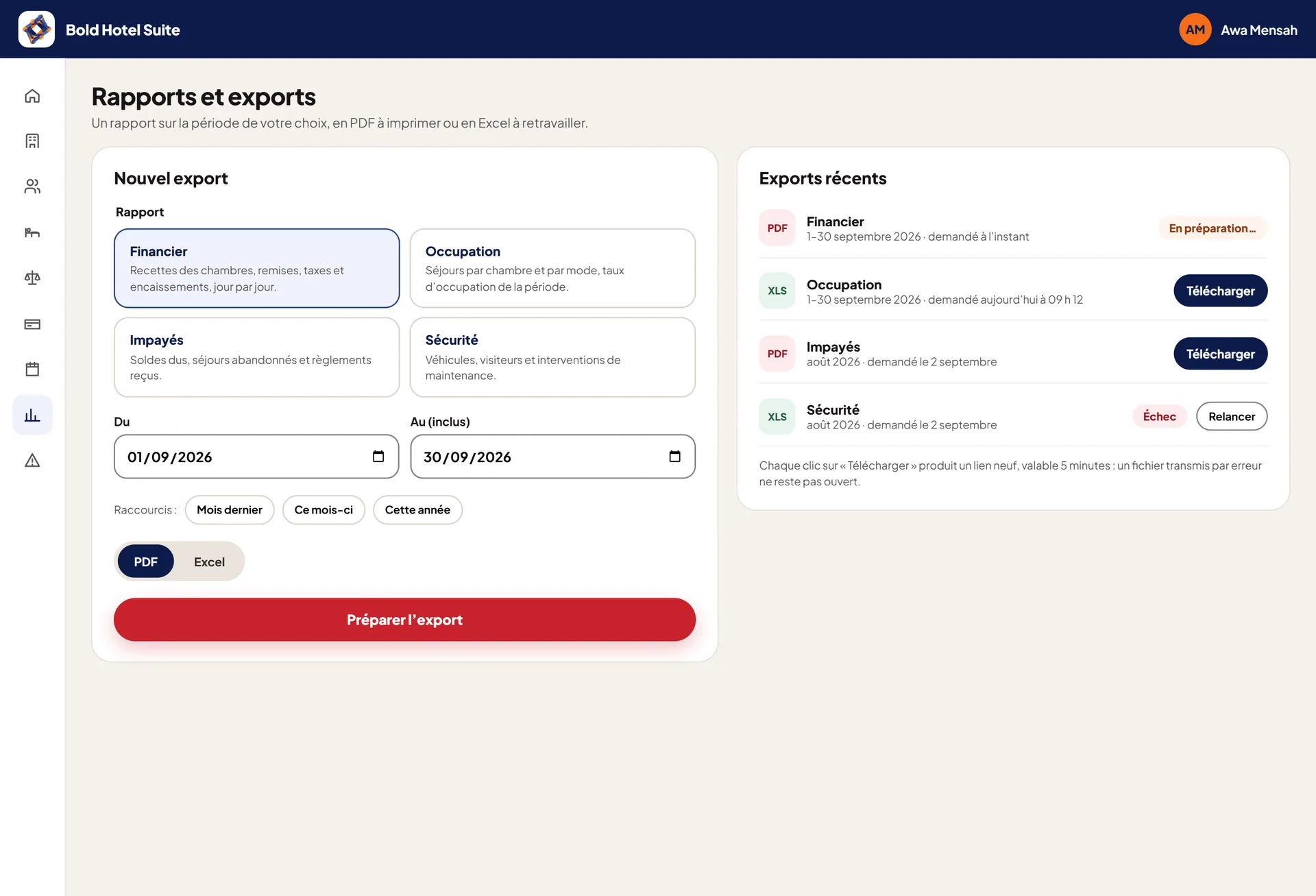Download the Occupation XLS export
This screenshot has width=1316, height=896.
[x=1220, y=291]
